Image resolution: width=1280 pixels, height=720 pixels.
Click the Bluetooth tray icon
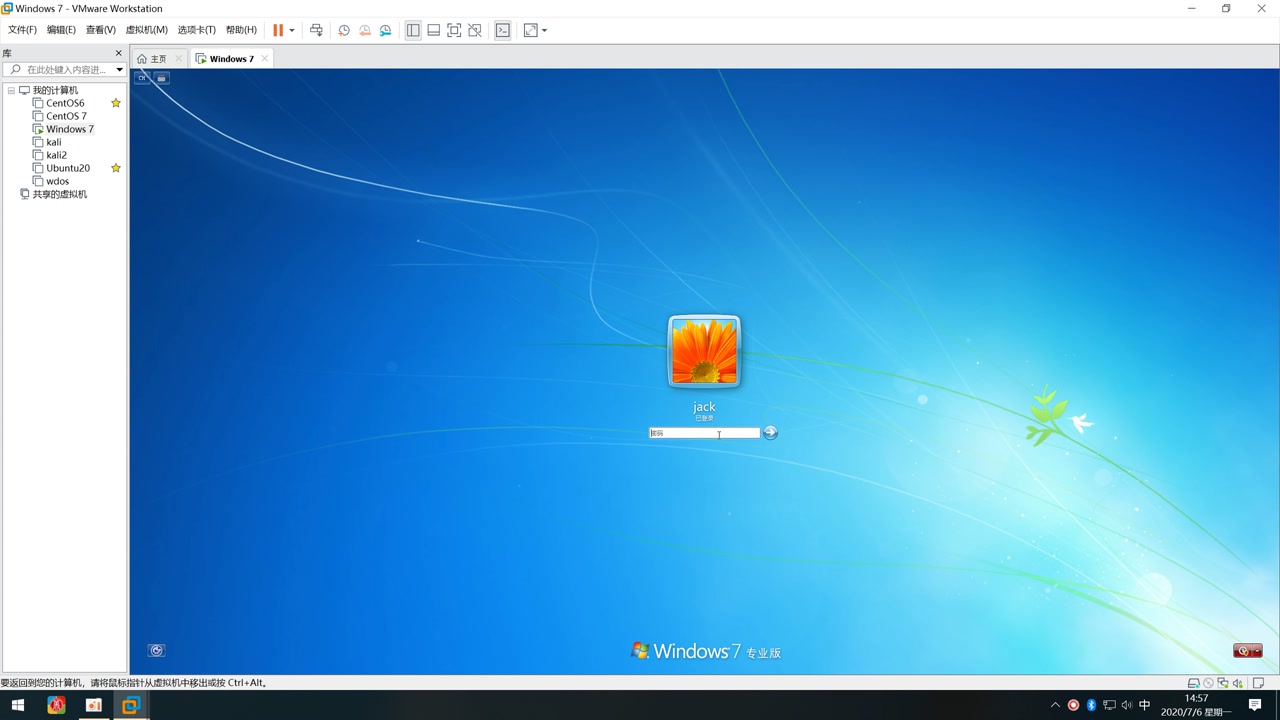click(x=1092, y=705)
